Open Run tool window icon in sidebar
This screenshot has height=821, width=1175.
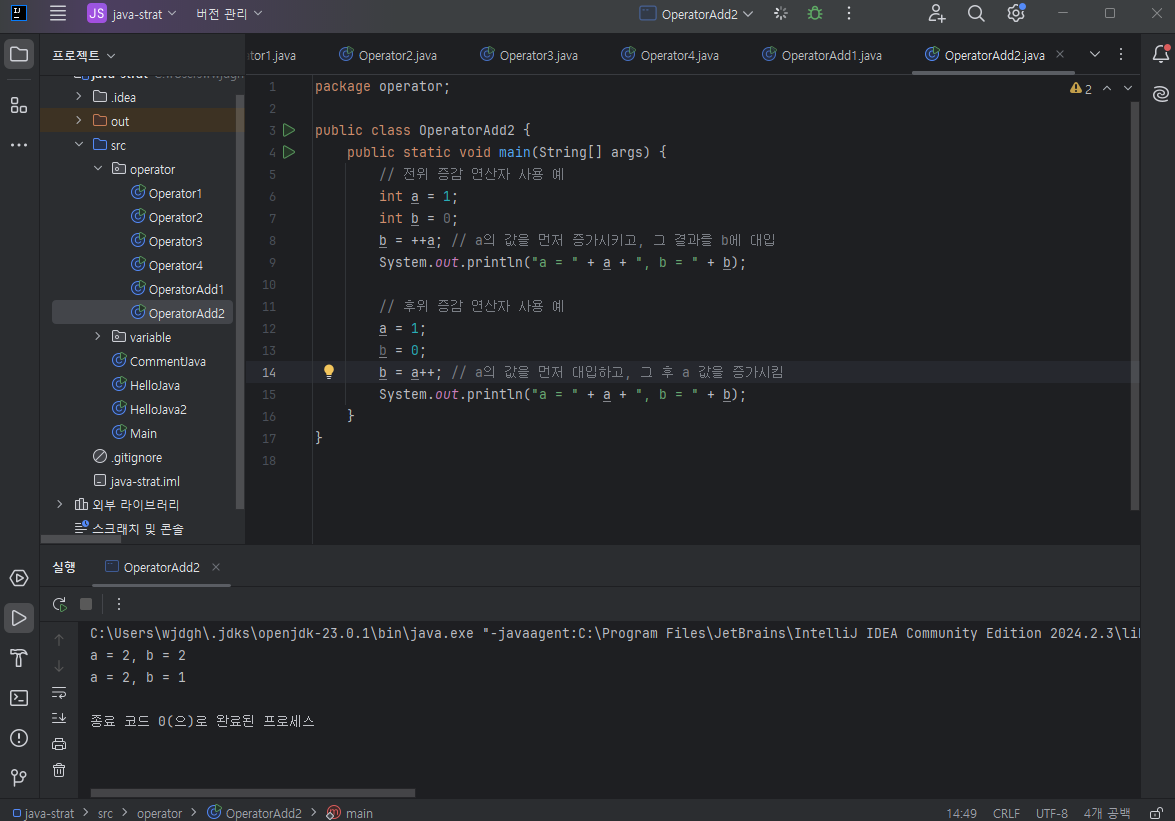click(x=19, y=618)
